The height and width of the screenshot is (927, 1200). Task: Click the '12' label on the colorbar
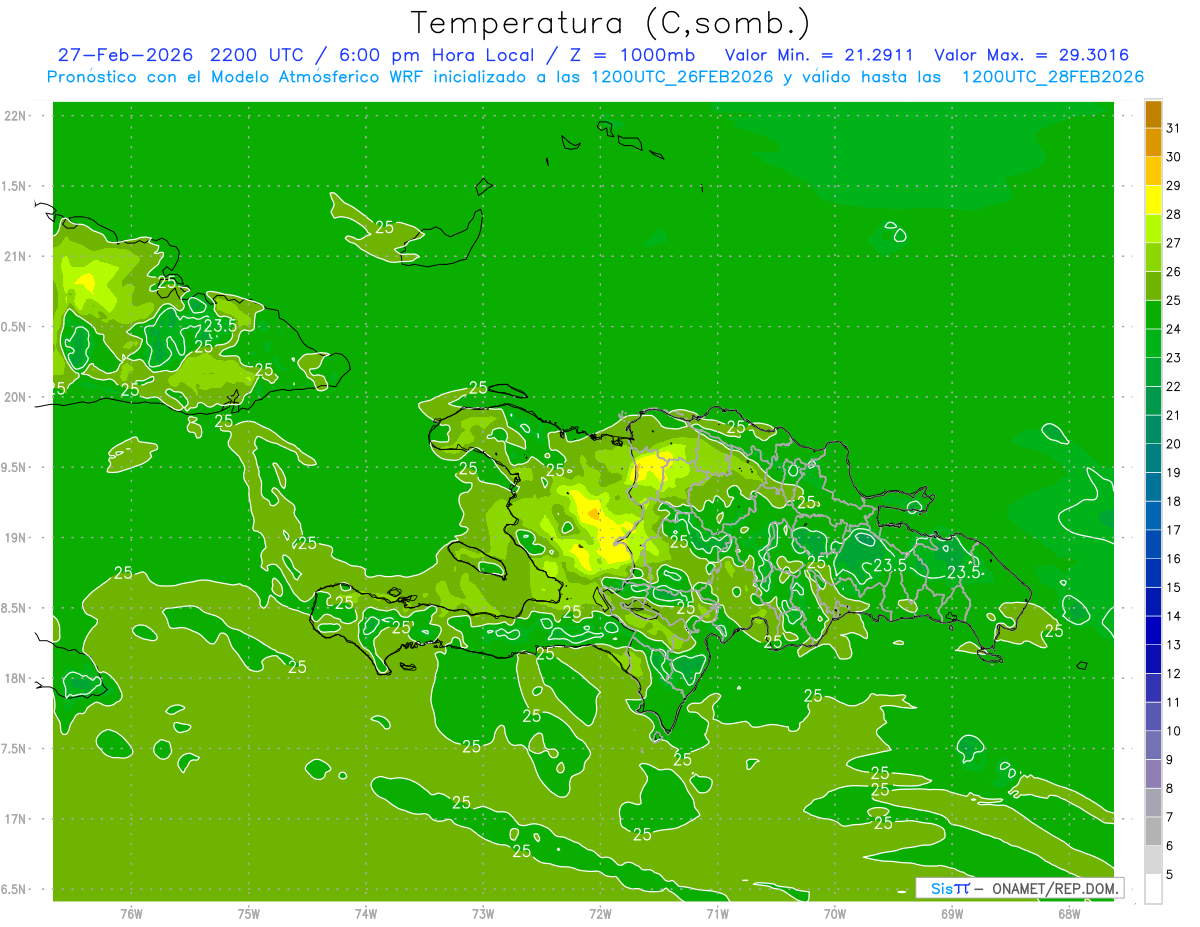[x=1174, y=673]
